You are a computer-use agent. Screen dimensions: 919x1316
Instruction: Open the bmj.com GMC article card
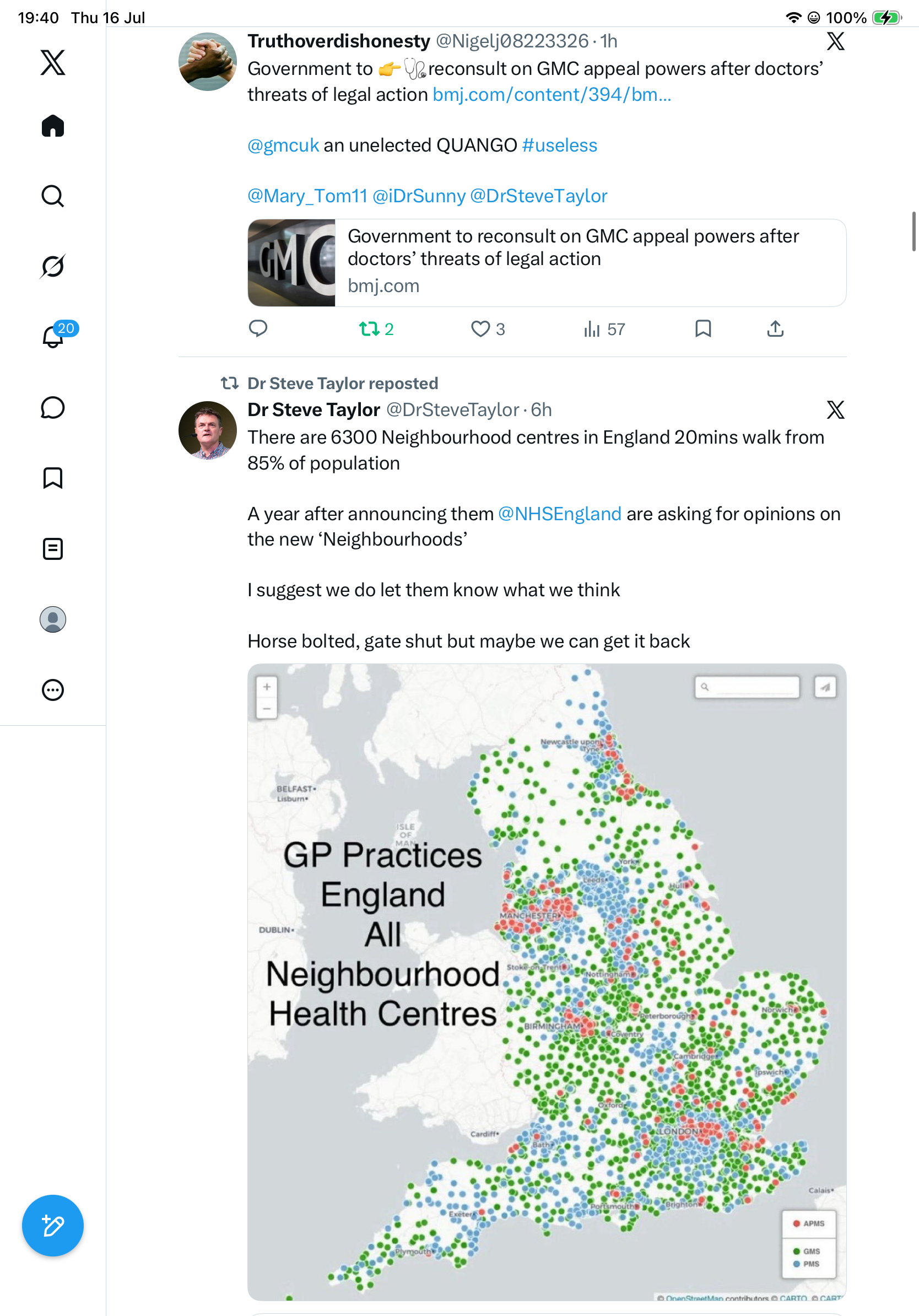click(x=547, y=262)
